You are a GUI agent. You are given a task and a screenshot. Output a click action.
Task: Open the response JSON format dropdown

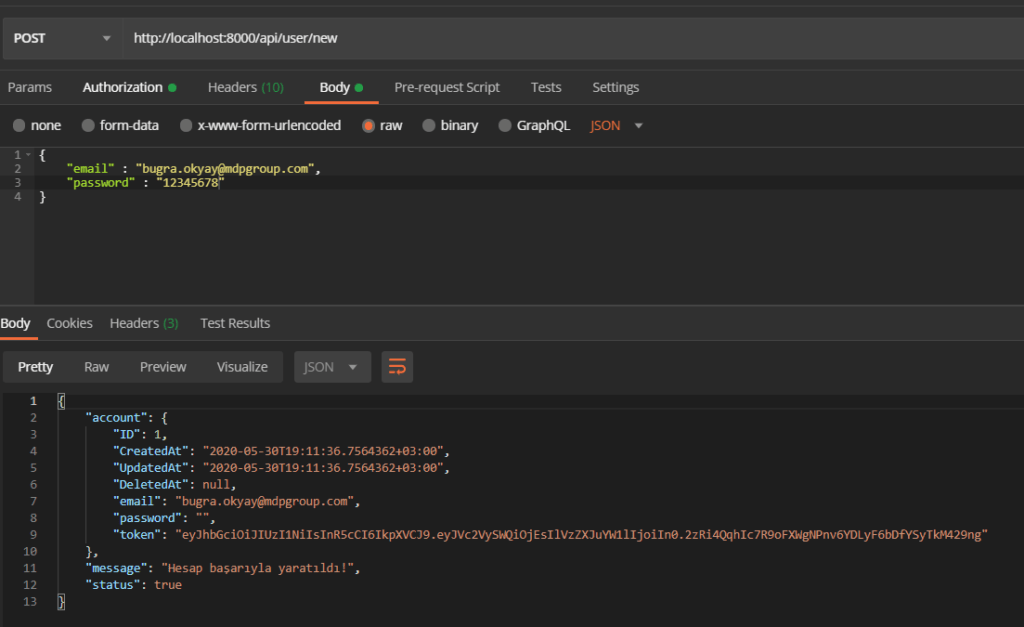332,367
